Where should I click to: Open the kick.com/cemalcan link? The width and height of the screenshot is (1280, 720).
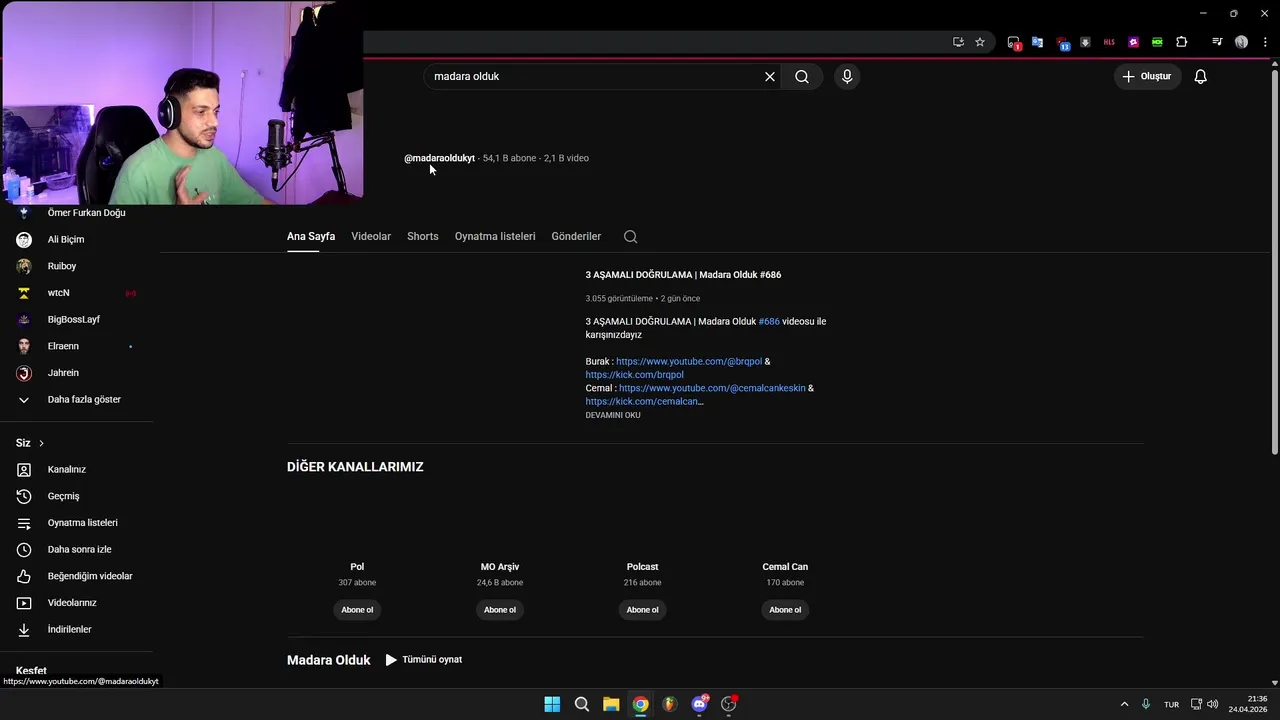(x=642, y=401)
